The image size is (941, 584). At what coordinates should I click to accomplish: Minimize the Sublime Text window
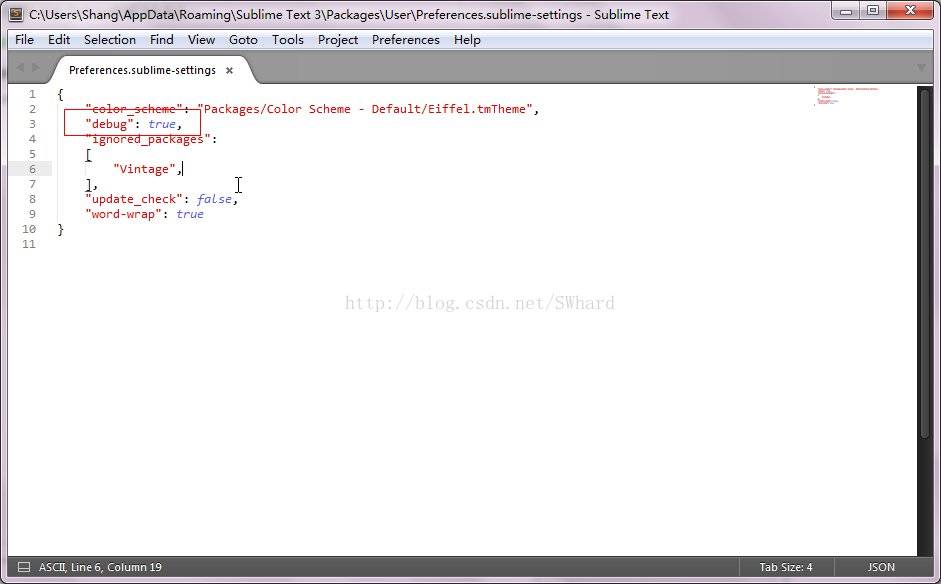tap(846, 11)
